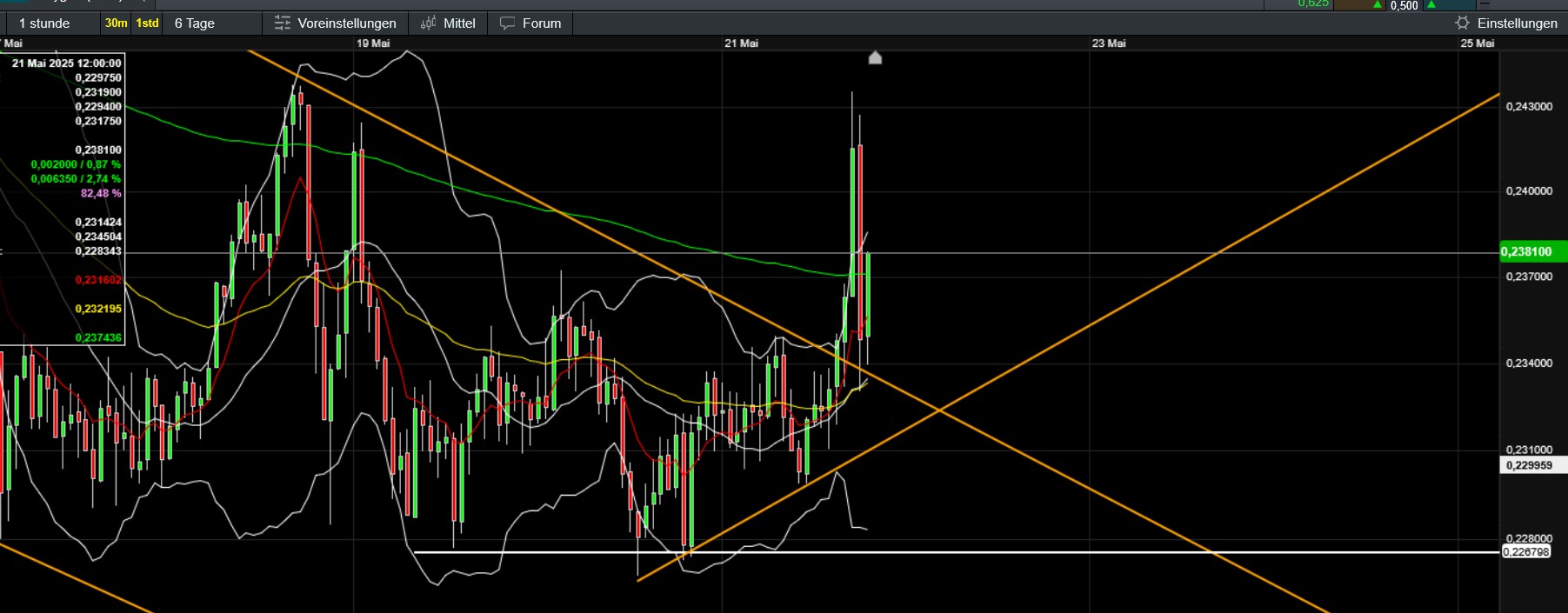This screenshot has height=613, width=1568.
Task: Click the green 0,237436 indicator value
Action: click(98, 337)
